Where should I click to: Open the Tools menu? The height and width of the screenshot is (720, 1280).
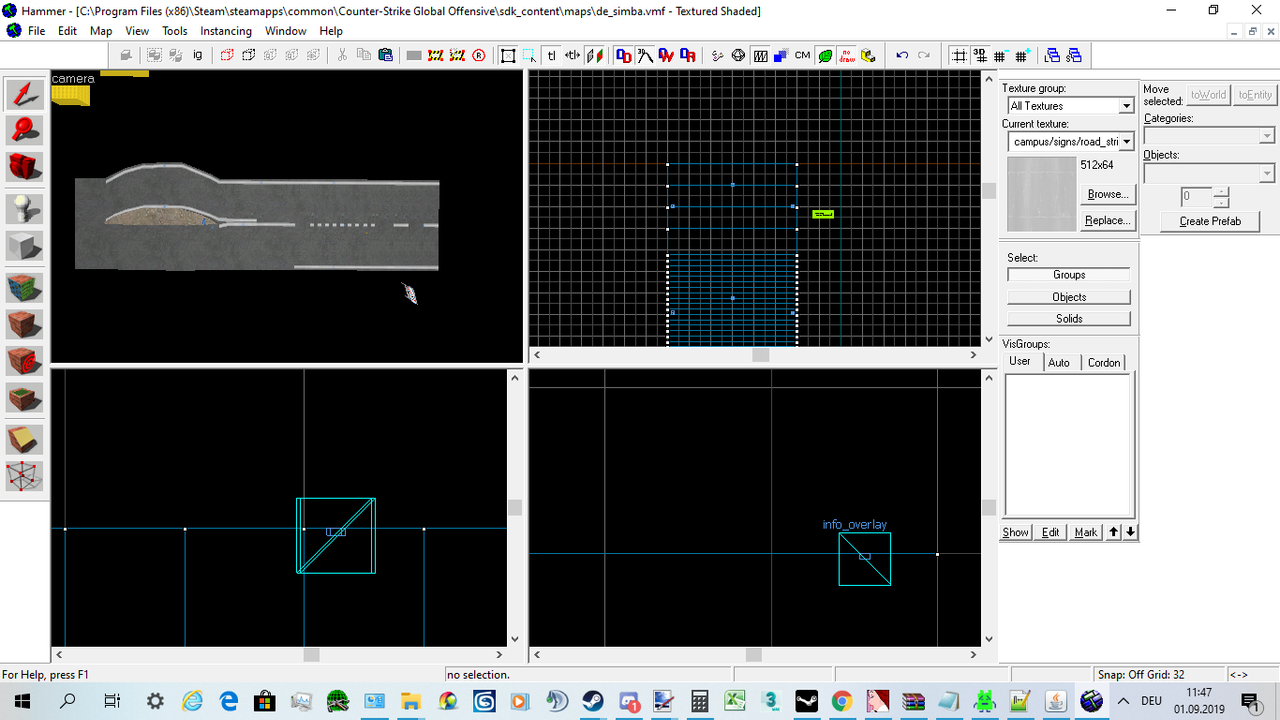175,31
